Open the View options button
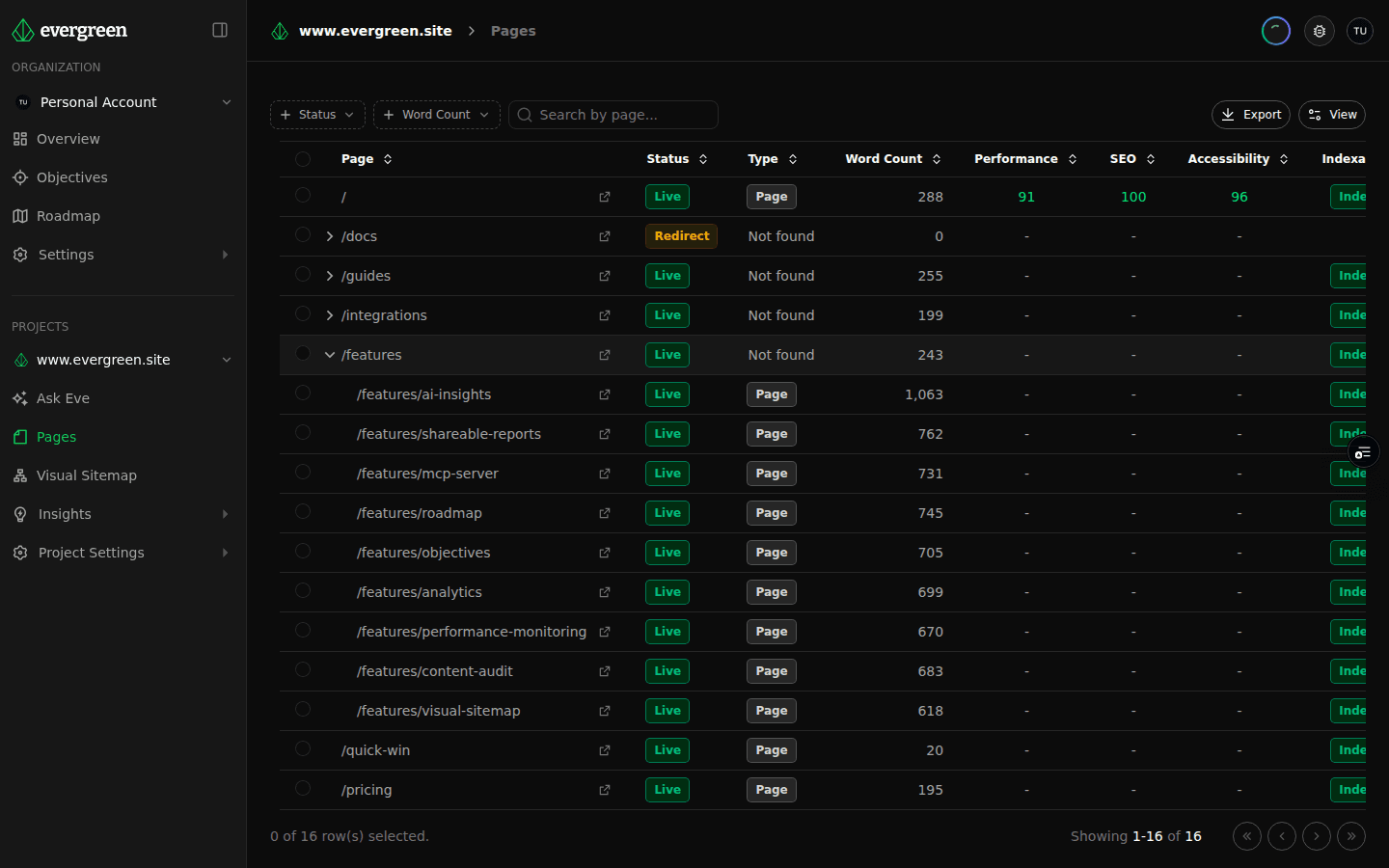This screenshot has height=868, width=1389. click(x=1331, y=114)
